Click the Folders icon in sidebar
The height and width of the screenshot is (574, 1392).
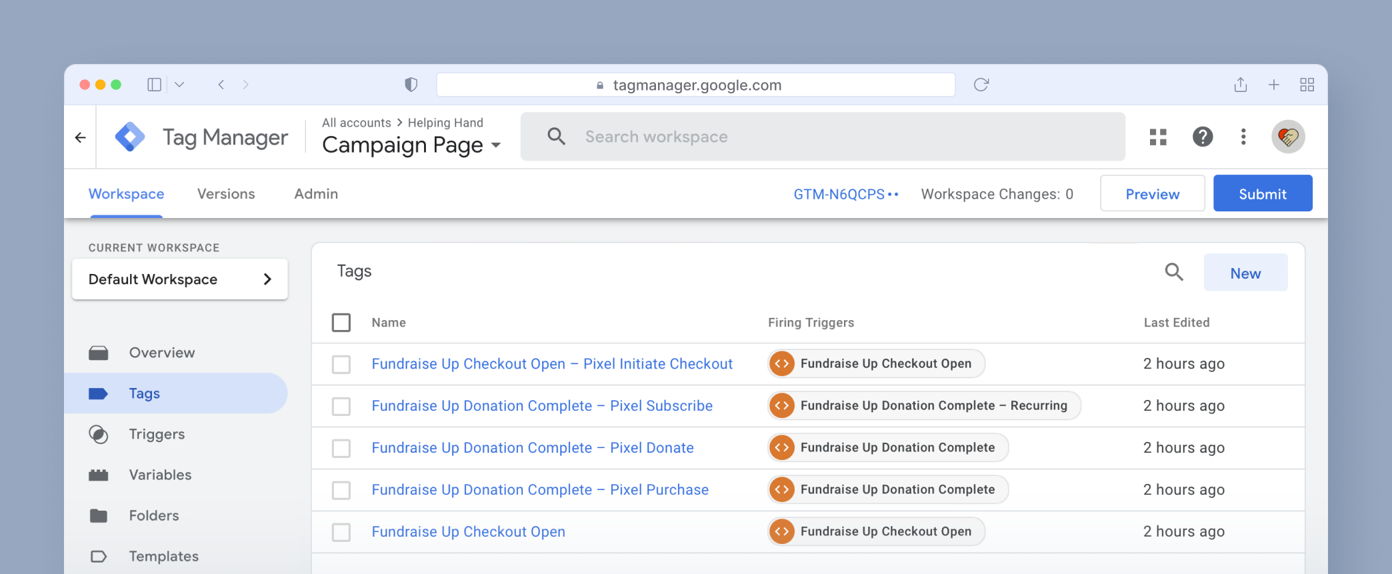click(98, 516)
